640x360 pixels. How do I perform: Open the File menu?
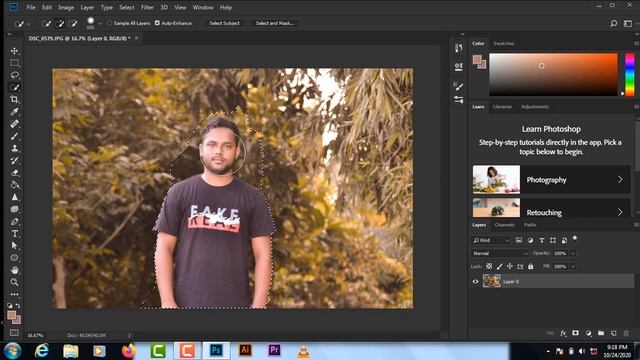click(x=31, y=7)
